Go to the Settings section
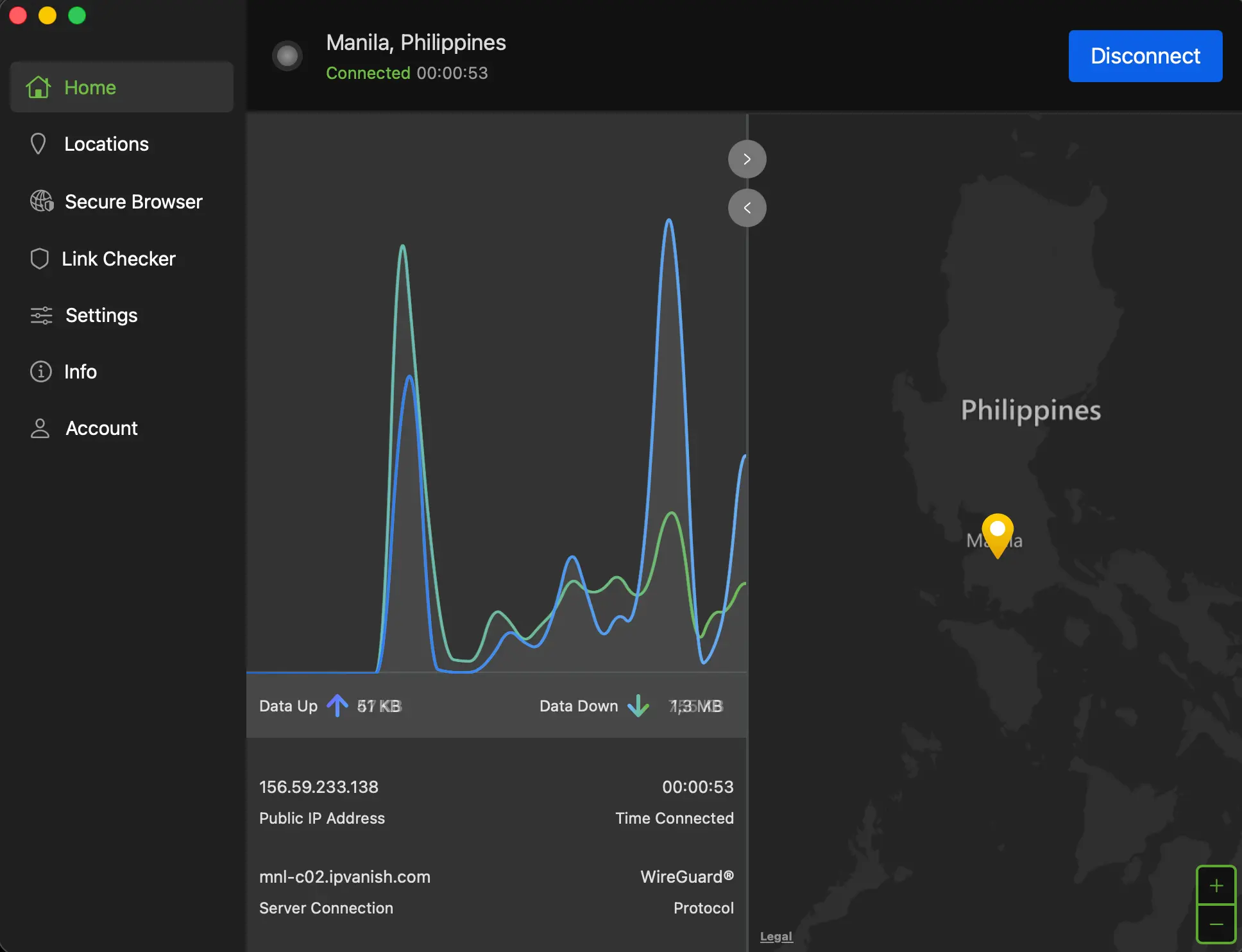 101,315
